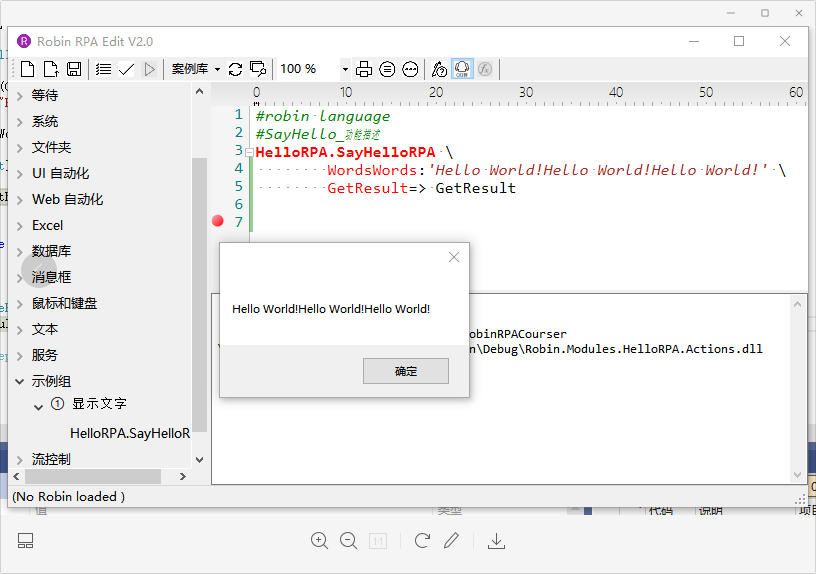Open the 案例库 dropdown
The height and width of the screenshot is (574, 816).
196,69
